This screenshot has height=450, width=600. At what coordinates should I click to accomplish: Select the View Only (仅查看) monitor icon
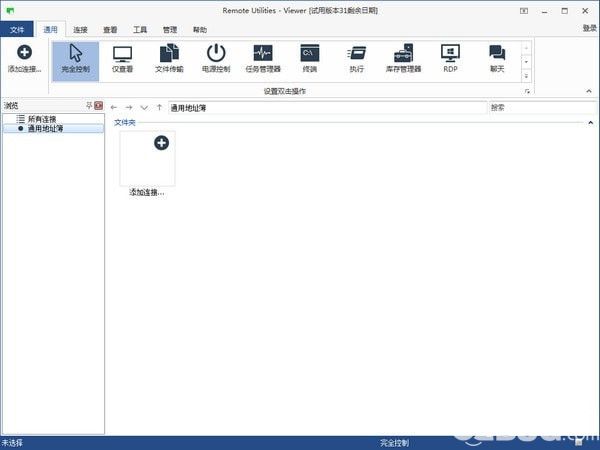click(x=122, y=59)
